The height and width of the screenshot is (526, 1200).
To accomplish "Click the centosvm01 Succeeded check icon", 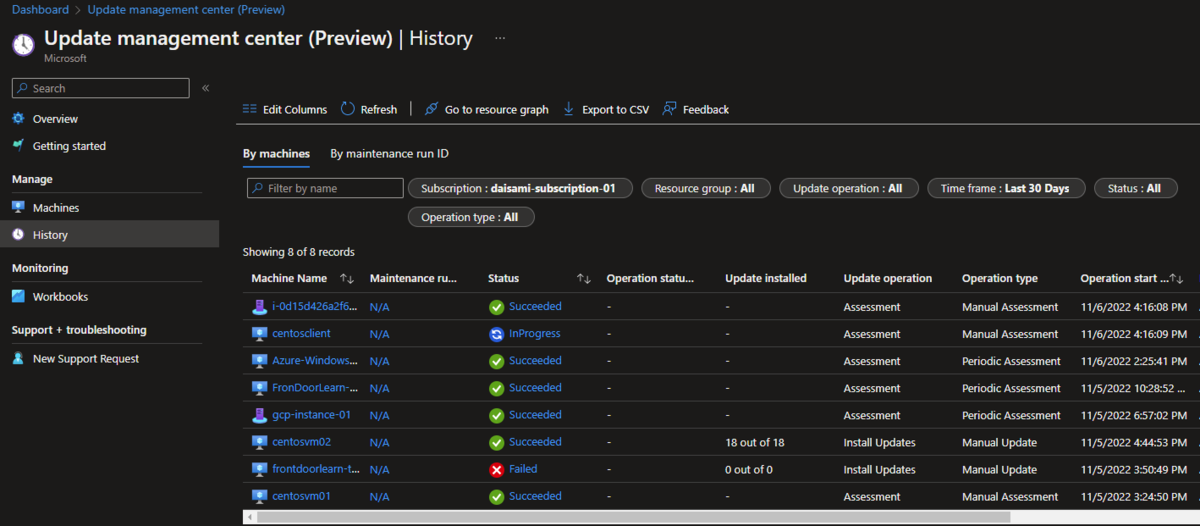I will [x=496, y=496].
